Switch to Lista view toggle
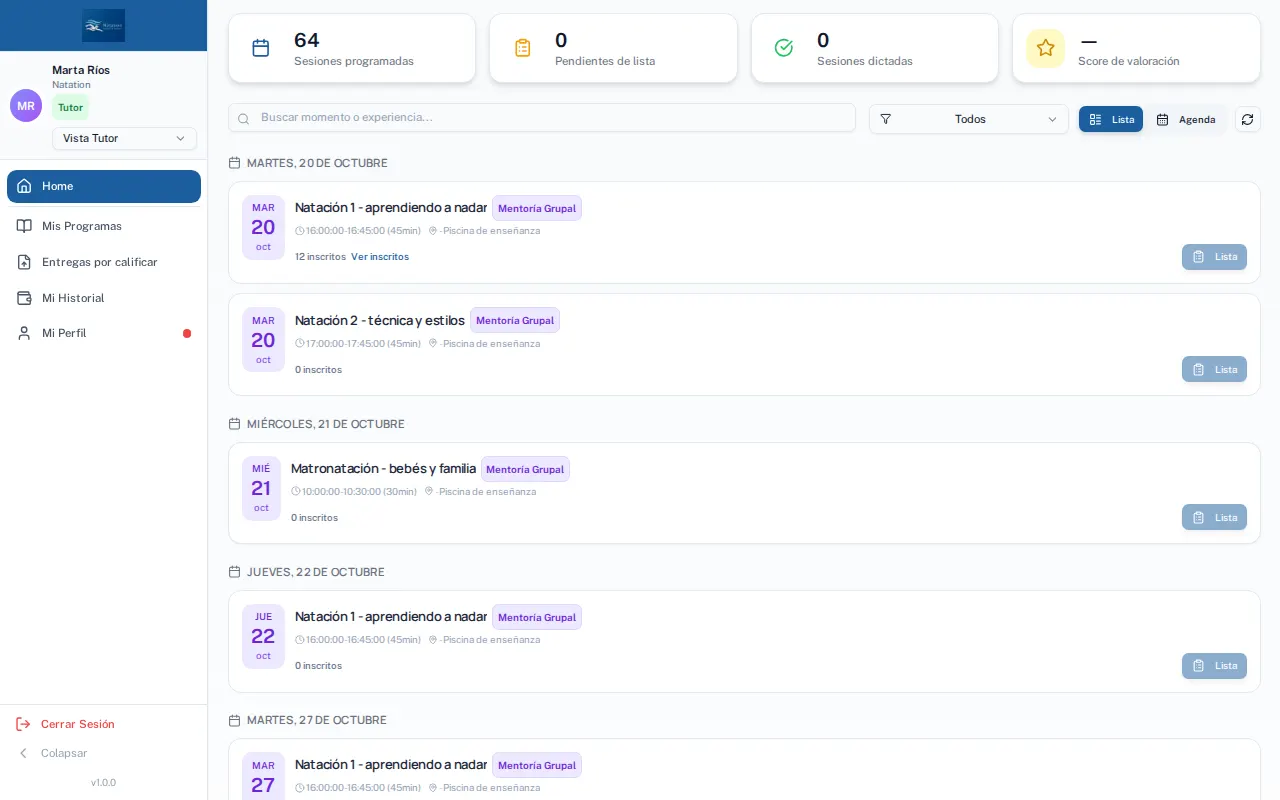Image resolution: width=1280 pixels, height=800 pixels. click(x=1111, y=119)
